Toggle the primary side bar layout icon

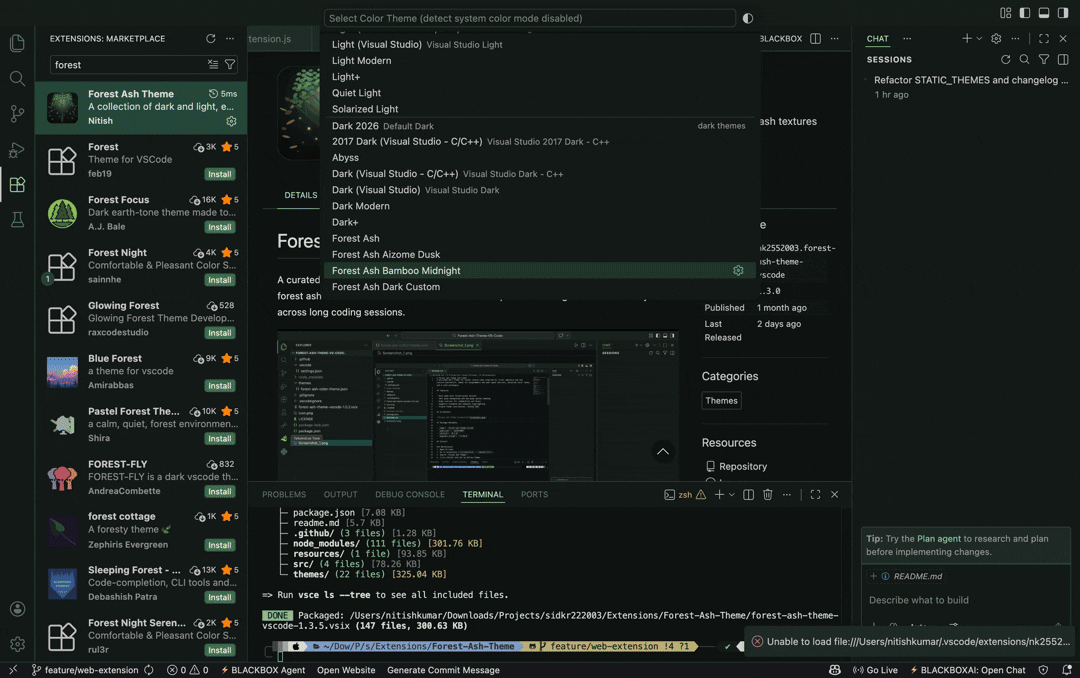(1025, 13)
